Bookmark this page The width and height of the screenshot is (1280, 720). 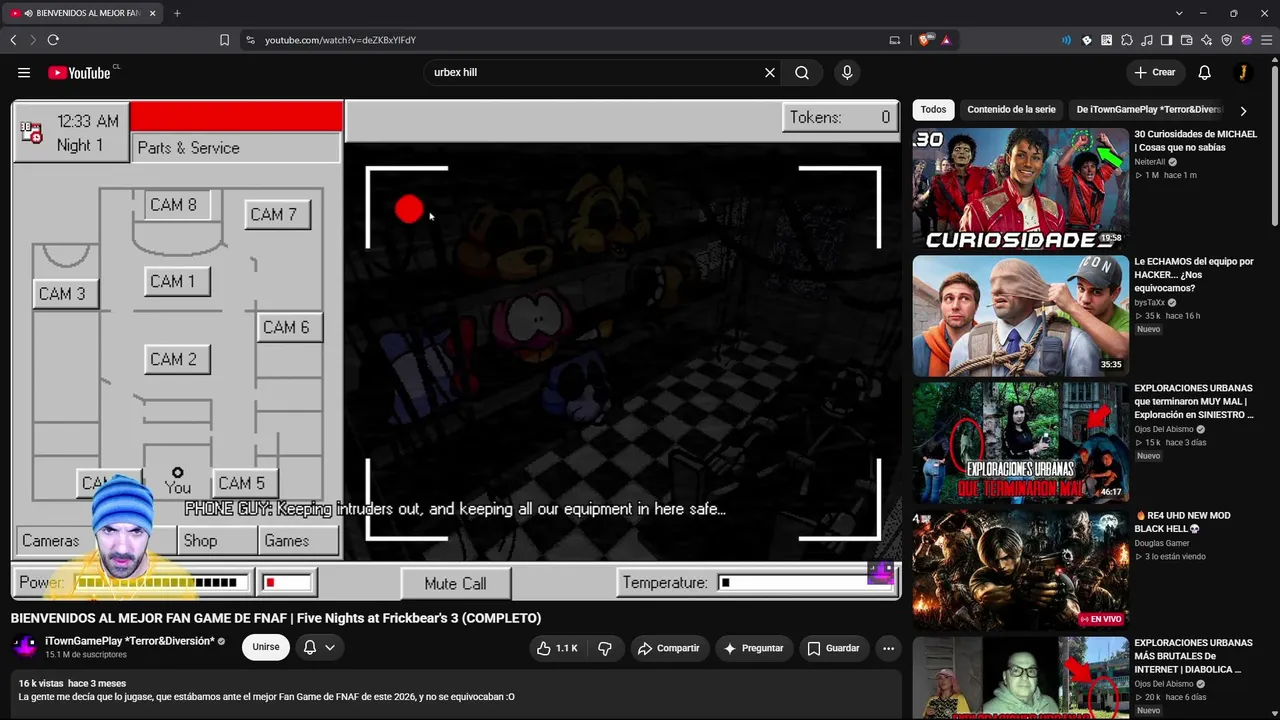(x=224, y=40)
